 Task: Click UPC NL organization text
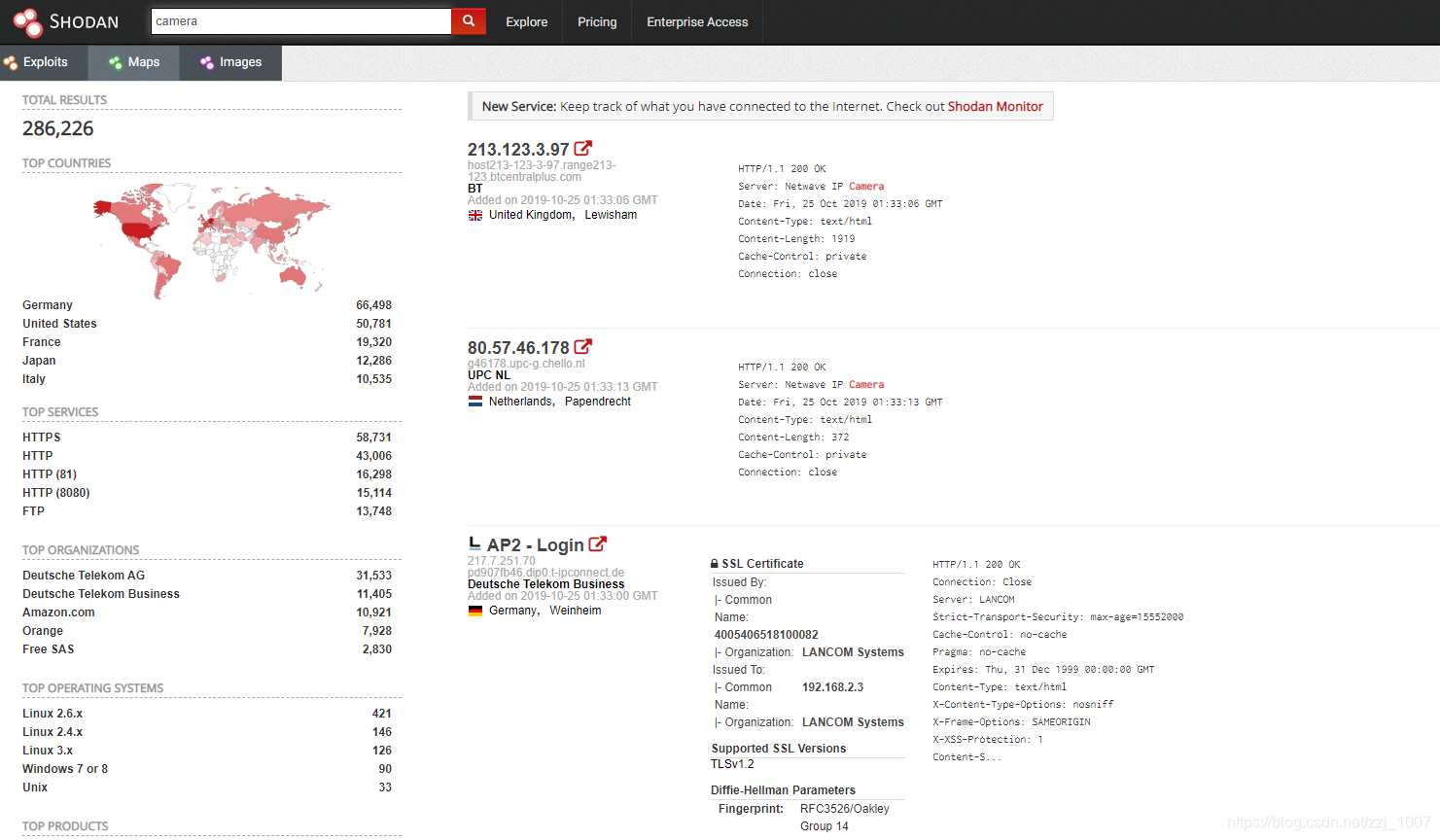click(x=489, y=375)
